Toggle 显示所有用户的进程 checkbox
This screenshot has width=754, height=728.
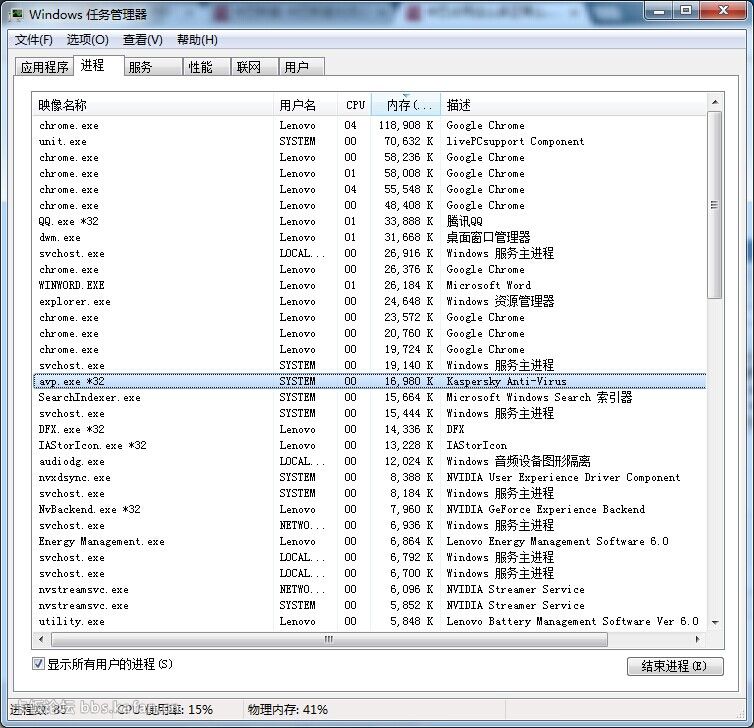pos(38,664)
